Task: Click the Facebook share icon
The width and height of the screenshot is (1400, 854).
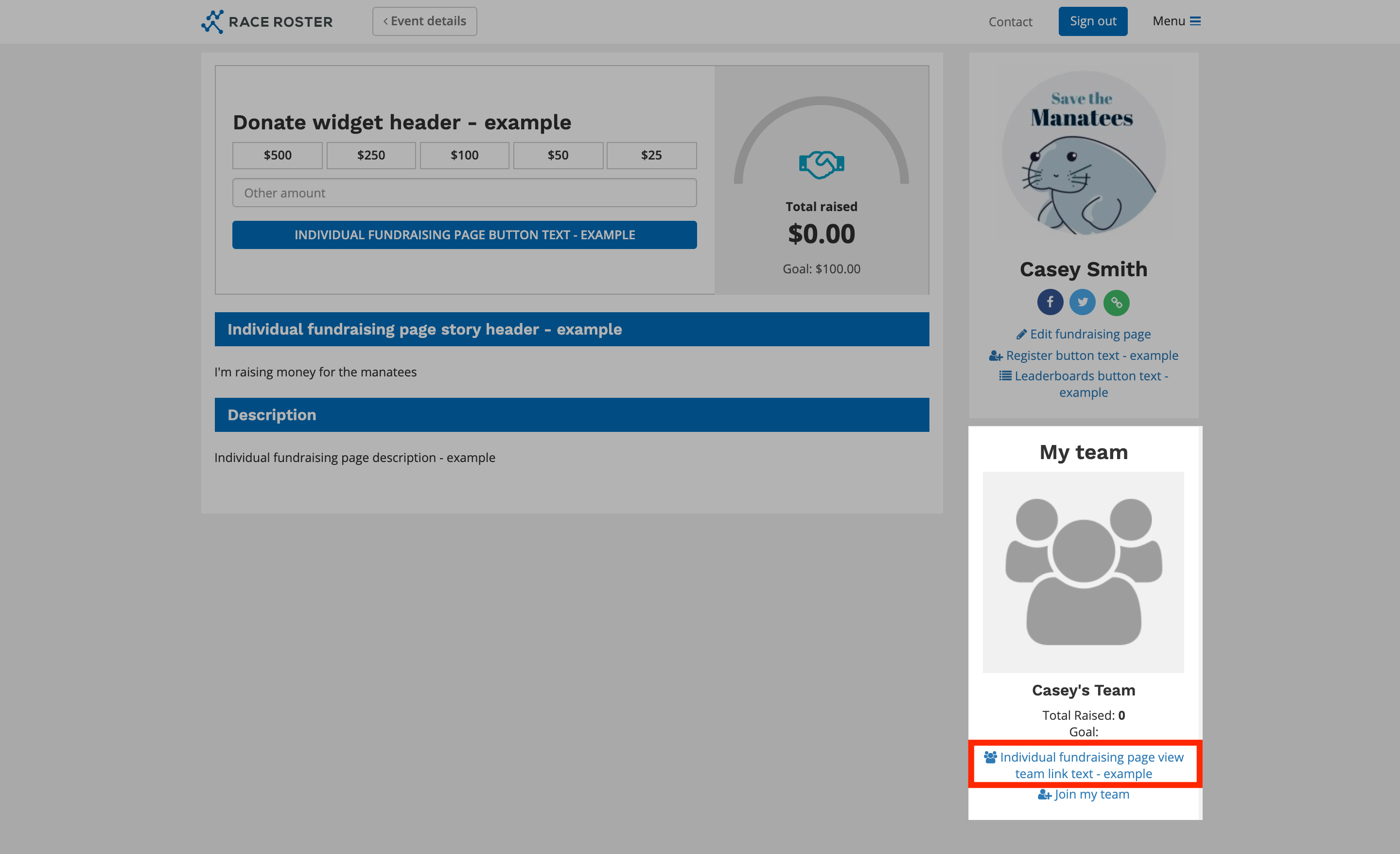Action: point(1050,302)
